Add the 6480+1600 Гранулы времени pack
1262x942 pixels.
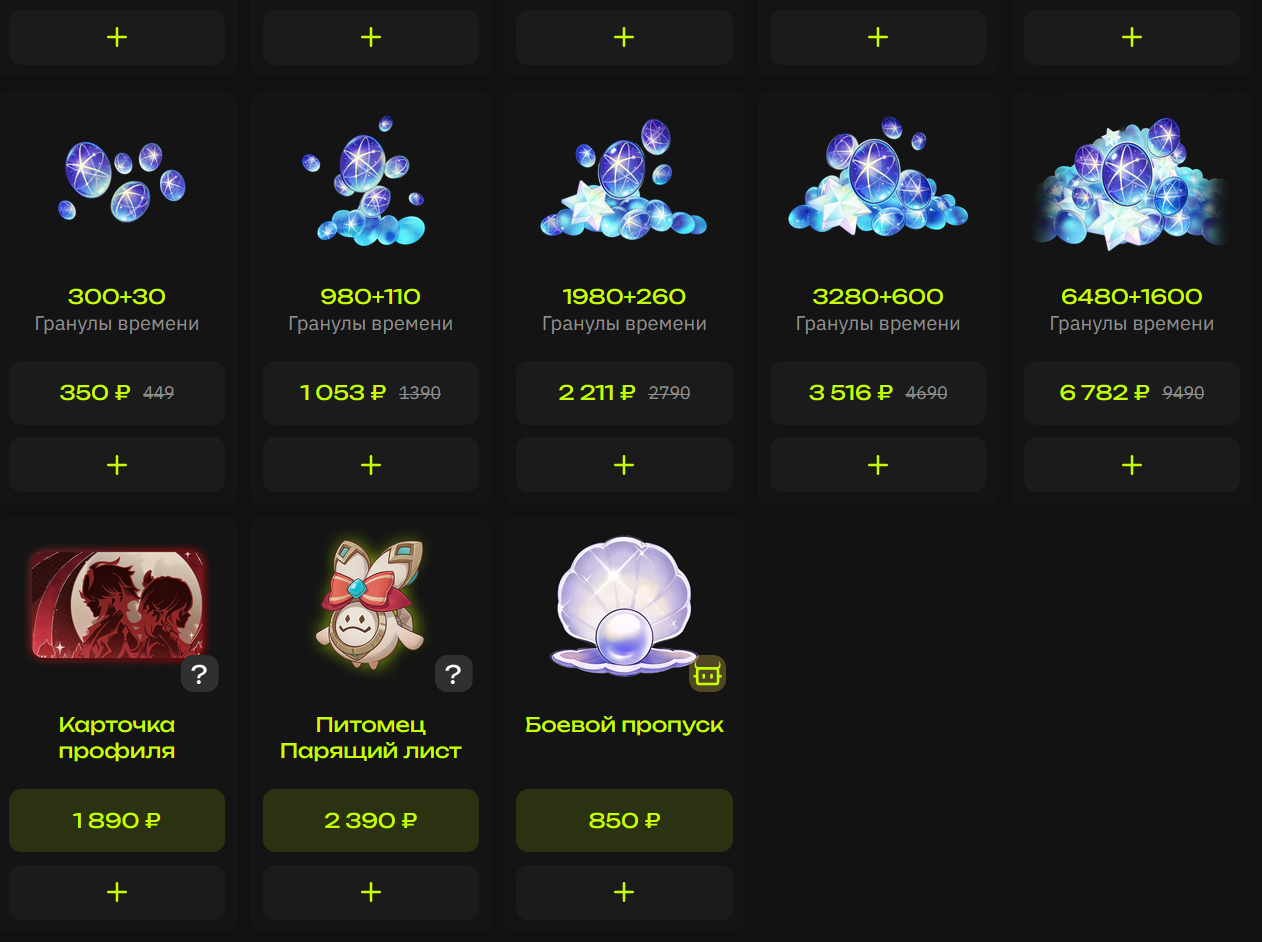pos(1132,465)
